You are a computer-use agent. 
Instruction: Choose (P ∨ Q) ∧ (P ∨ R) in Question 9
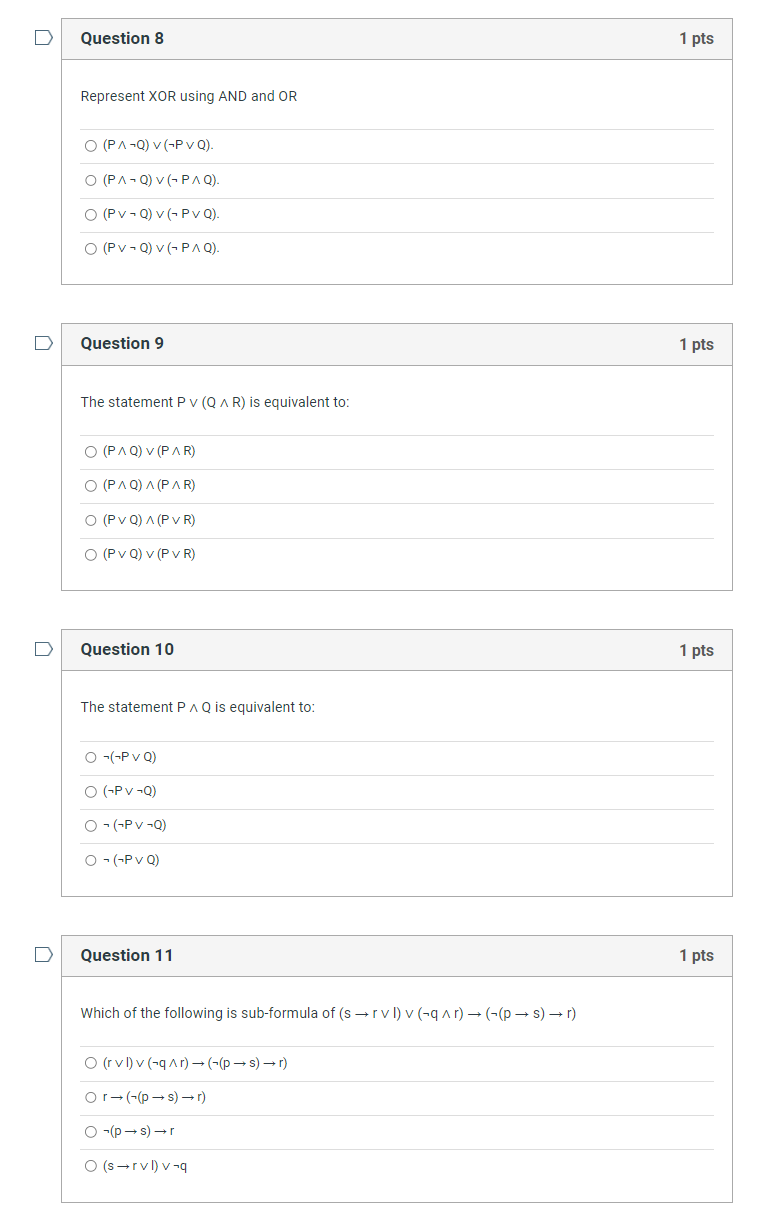coord(90,519)
